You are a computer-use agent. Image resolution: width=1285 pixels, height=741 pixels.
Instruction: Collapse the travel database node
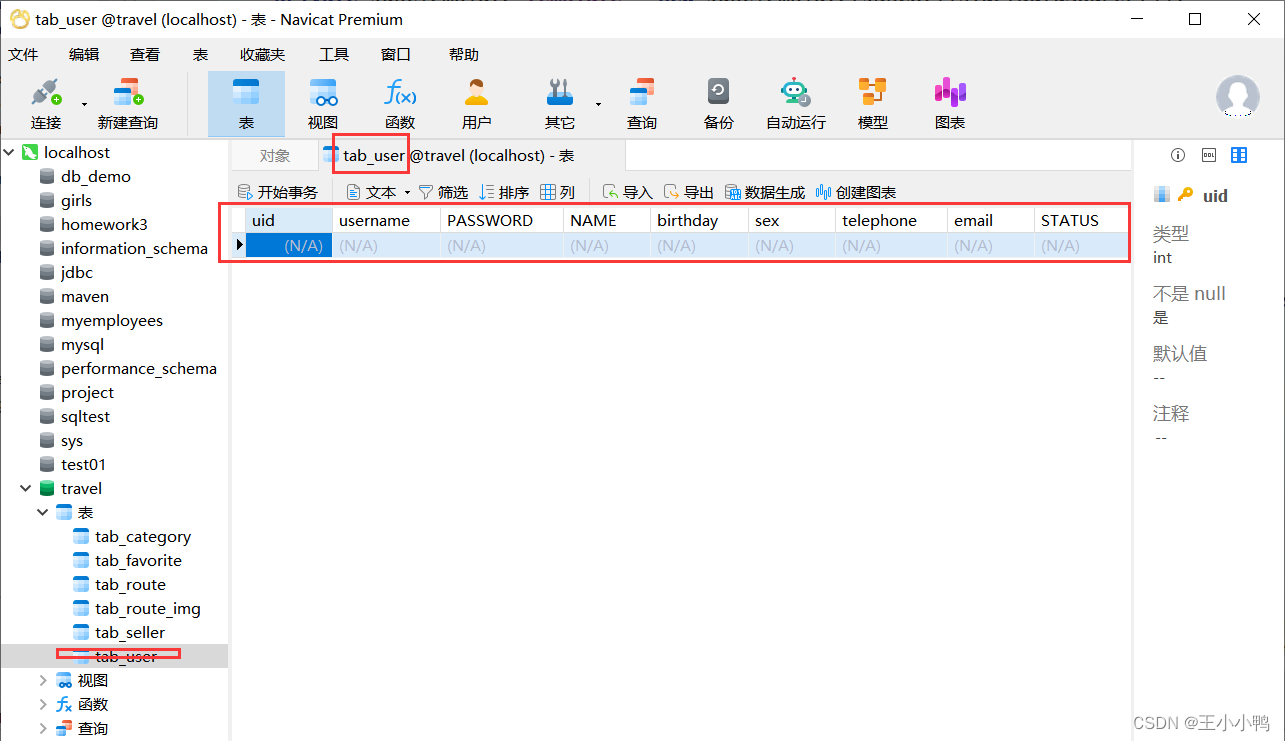coord(25,488)
